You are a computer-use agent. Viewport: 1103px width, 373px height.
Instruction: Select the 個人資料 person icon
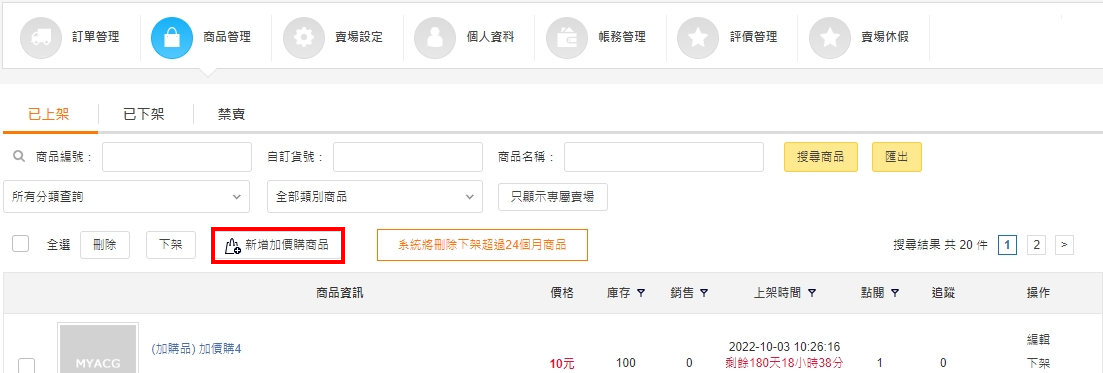pyautogui.click(x=435, y=37)
